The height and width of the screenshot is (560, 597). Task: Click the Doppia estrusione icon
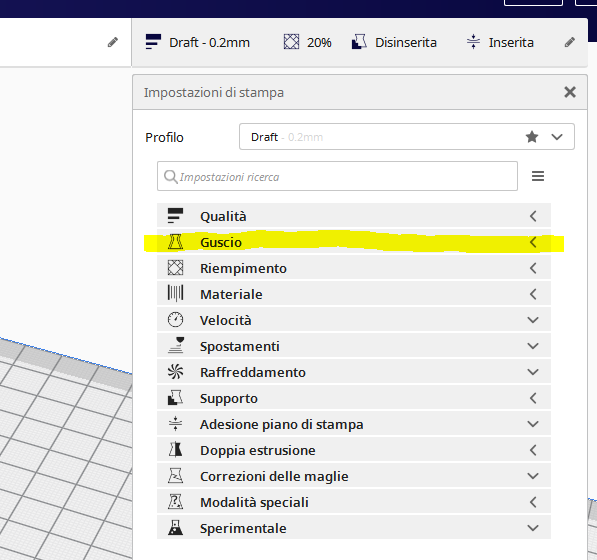pos(175,450)
